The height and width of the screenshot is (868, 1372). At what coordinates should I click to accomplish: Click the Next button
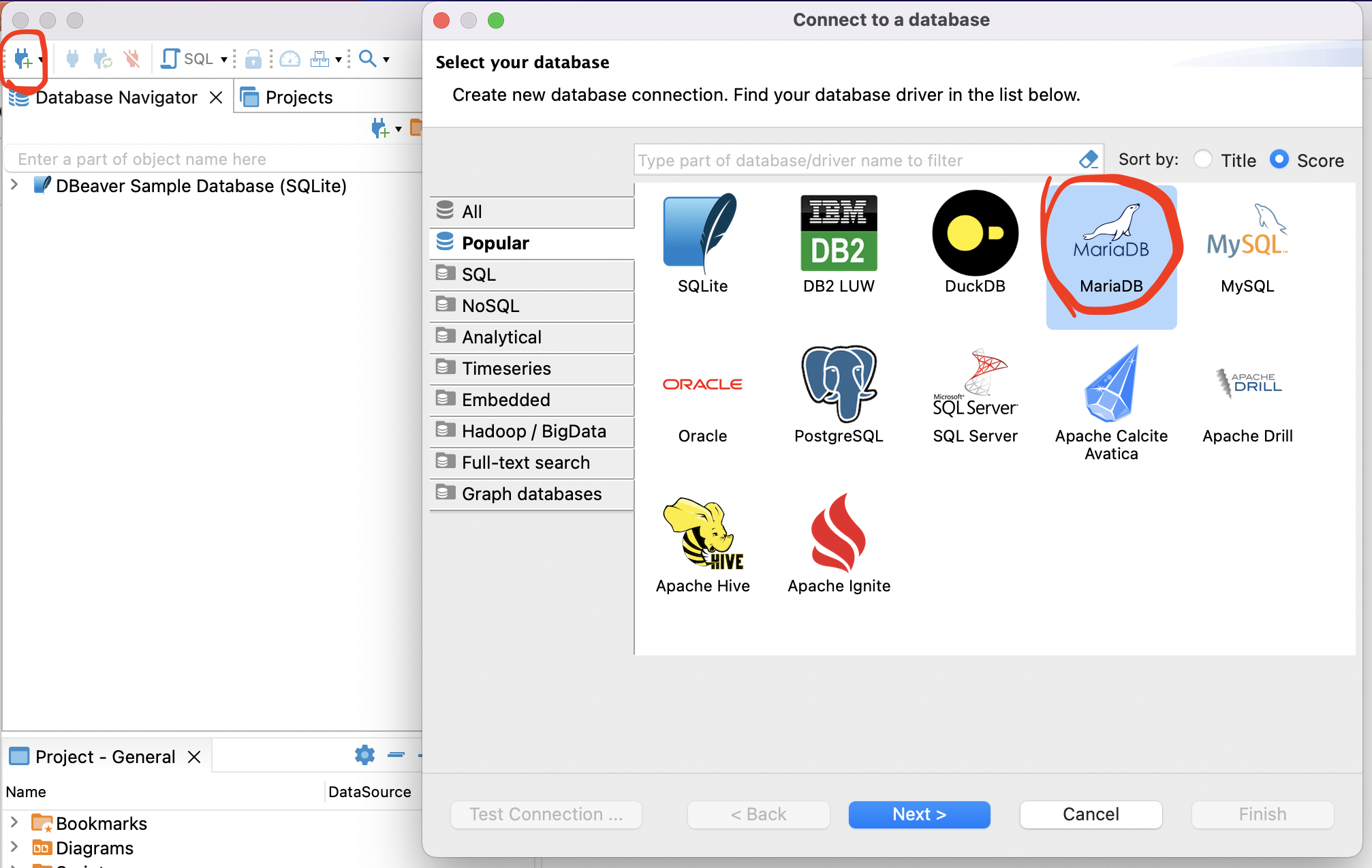(918, 814)
